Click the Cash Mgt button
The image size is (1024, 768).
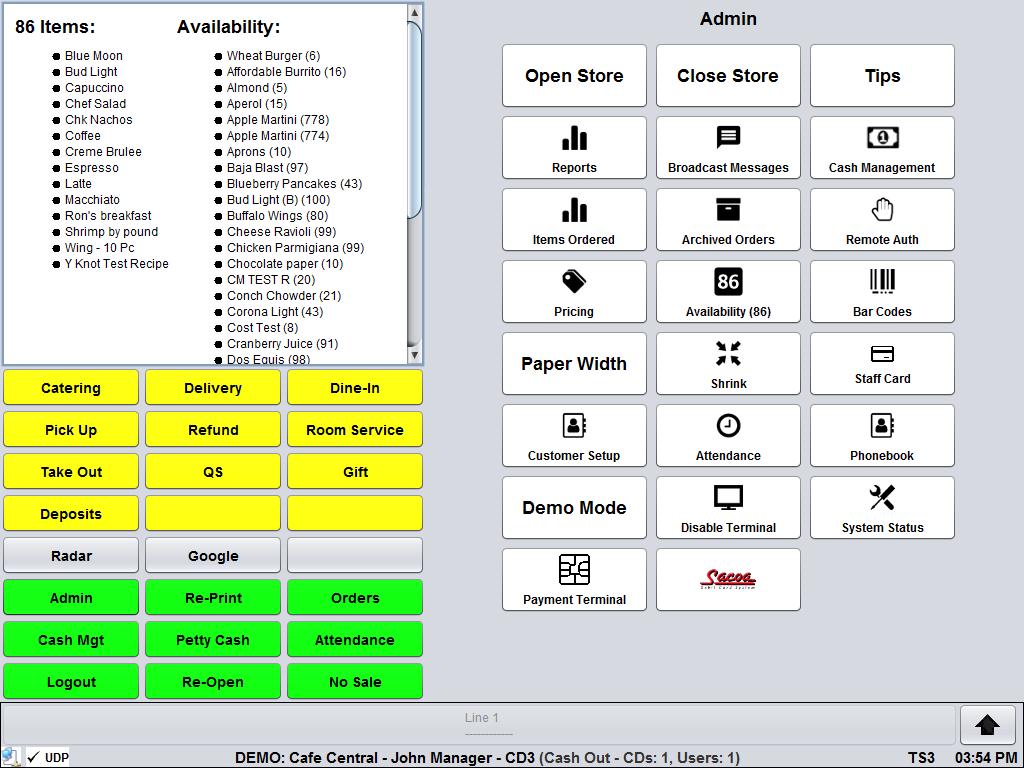(71, 639)
